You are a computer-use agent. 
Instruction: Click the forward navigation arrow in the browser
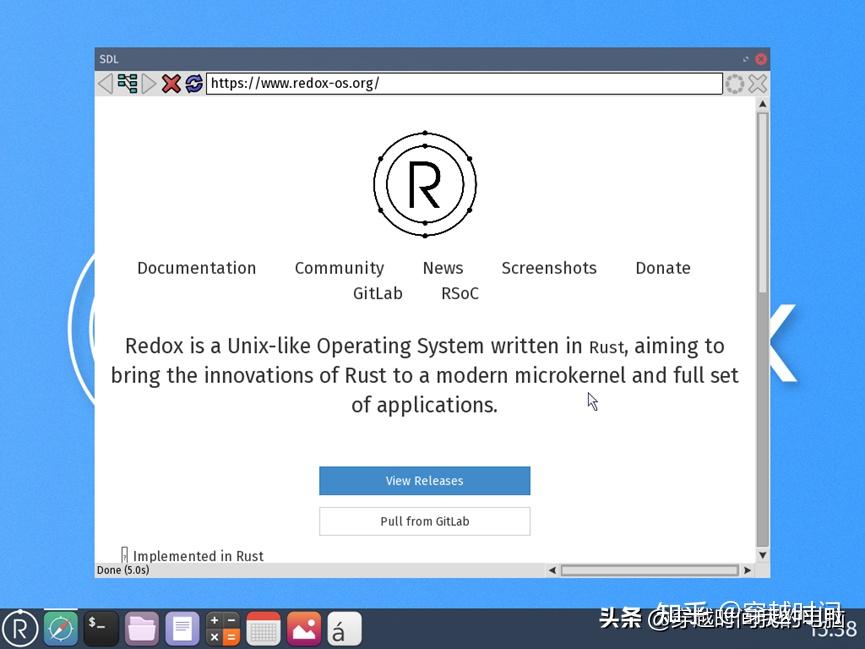[x=150, y=83]
